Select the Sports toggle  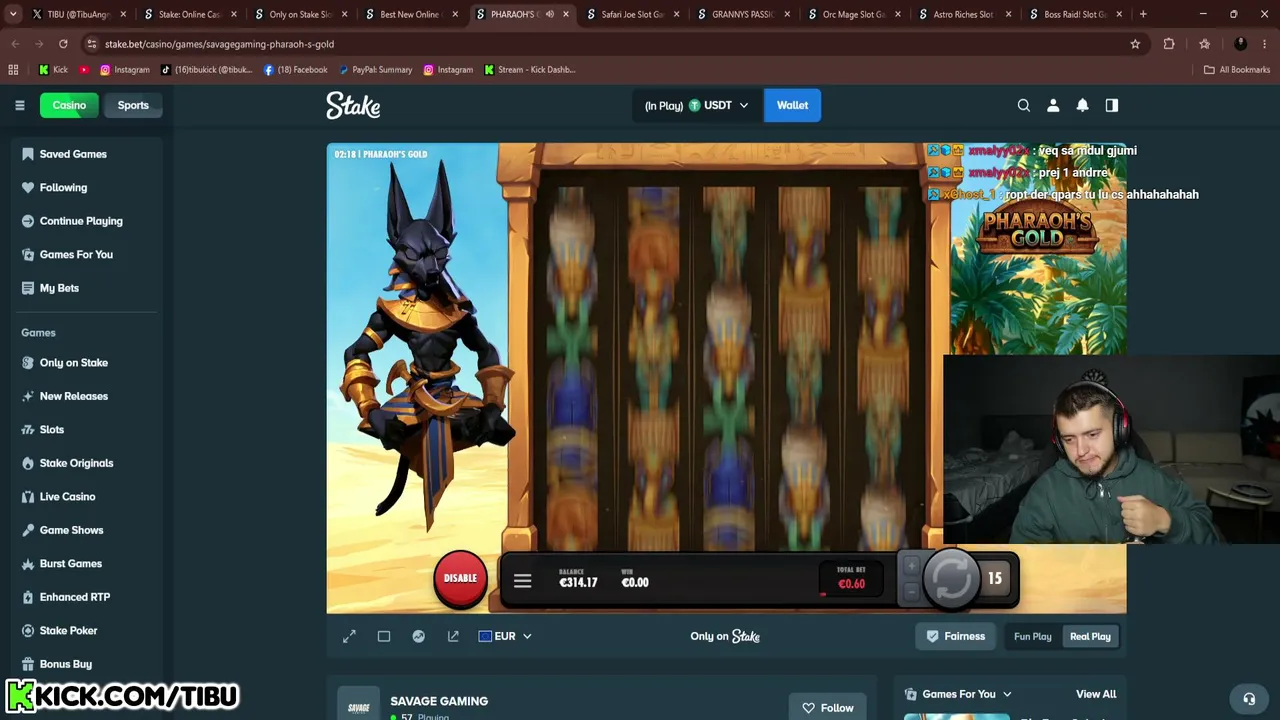[133, 105]
